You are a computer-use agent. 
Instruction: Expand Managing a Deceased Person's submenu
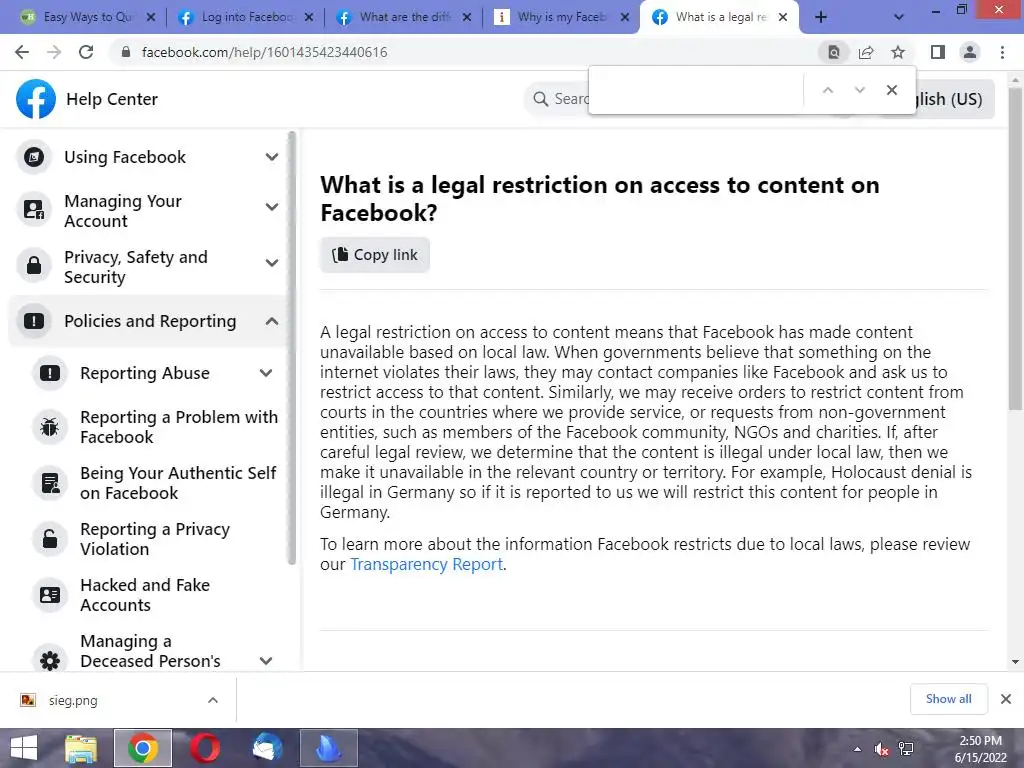pyautogui.click(x=265, y=660)
